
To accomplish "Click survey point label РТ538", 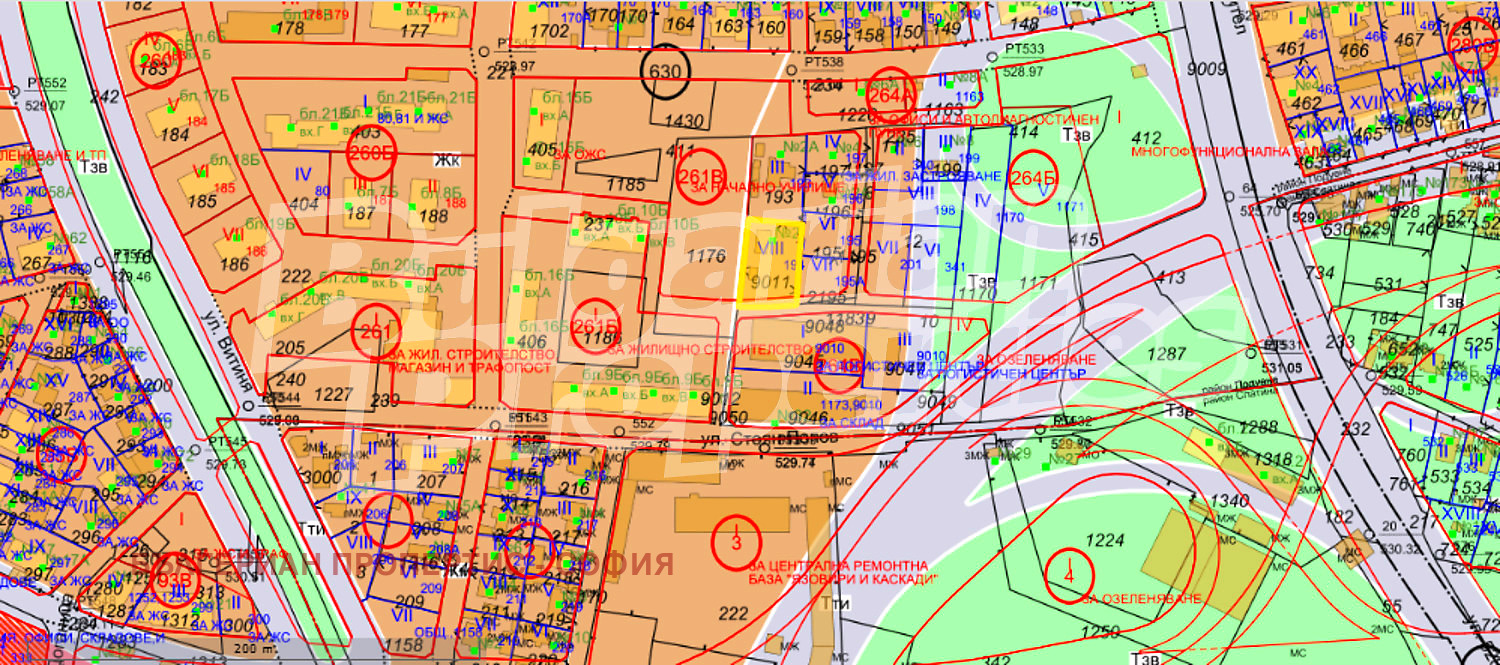I will coord(823,61).
